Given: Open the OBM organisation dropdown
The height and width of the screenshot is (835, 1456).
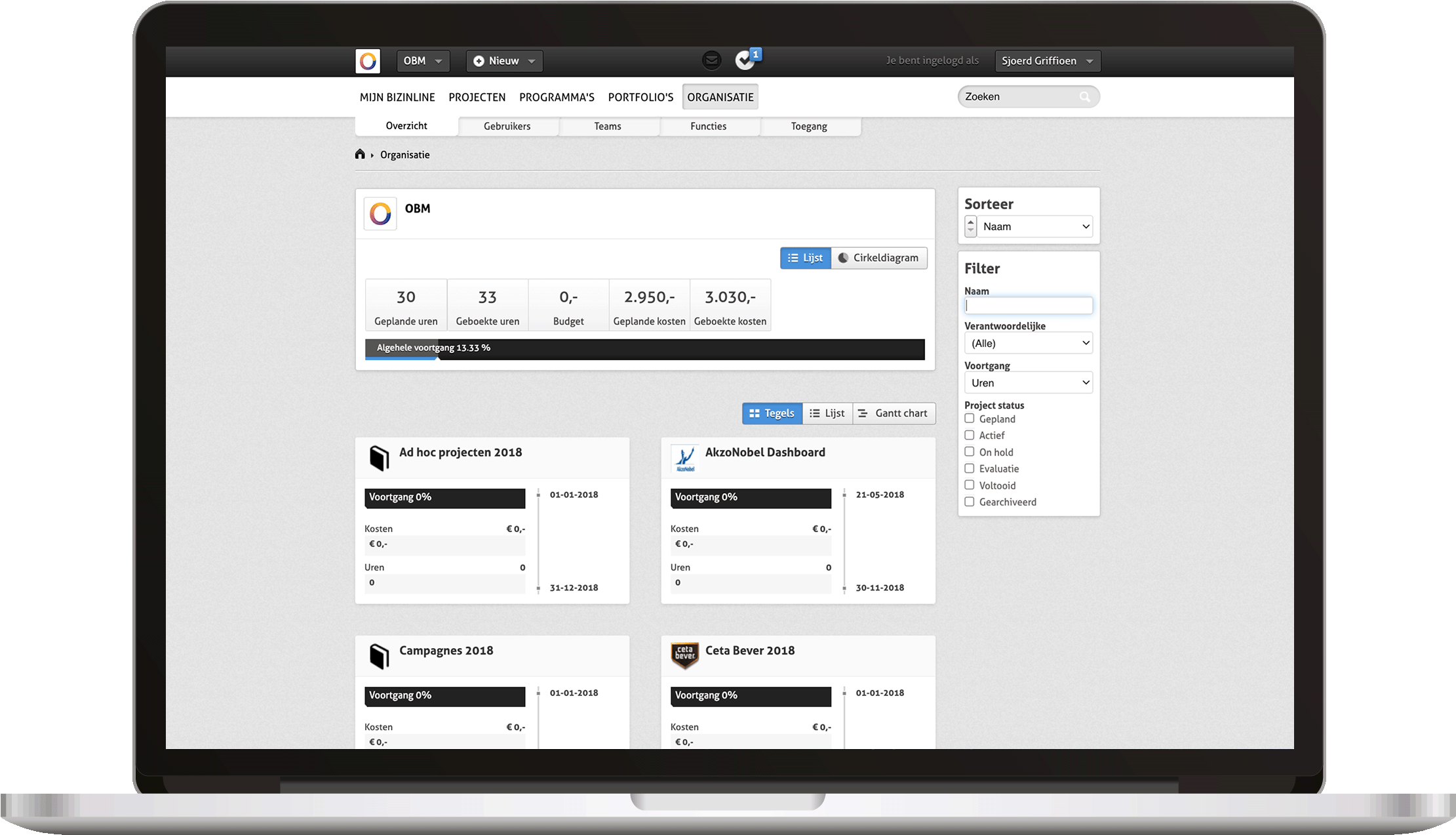Looking at the screenshot, I should [423, 61].
